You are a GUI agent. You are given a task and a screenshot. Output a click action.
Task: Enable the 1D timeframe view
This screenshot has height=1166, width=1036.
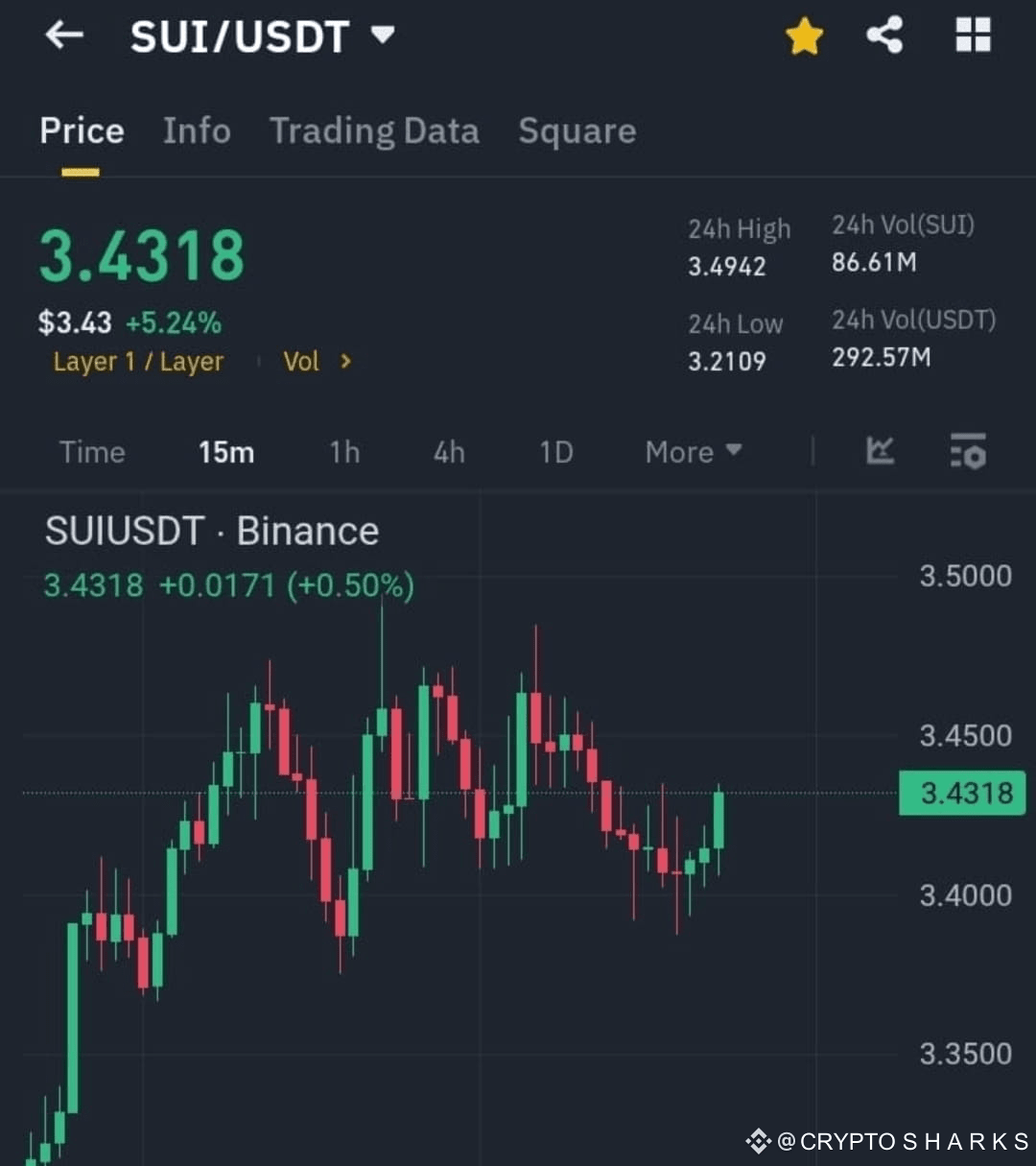555,451
